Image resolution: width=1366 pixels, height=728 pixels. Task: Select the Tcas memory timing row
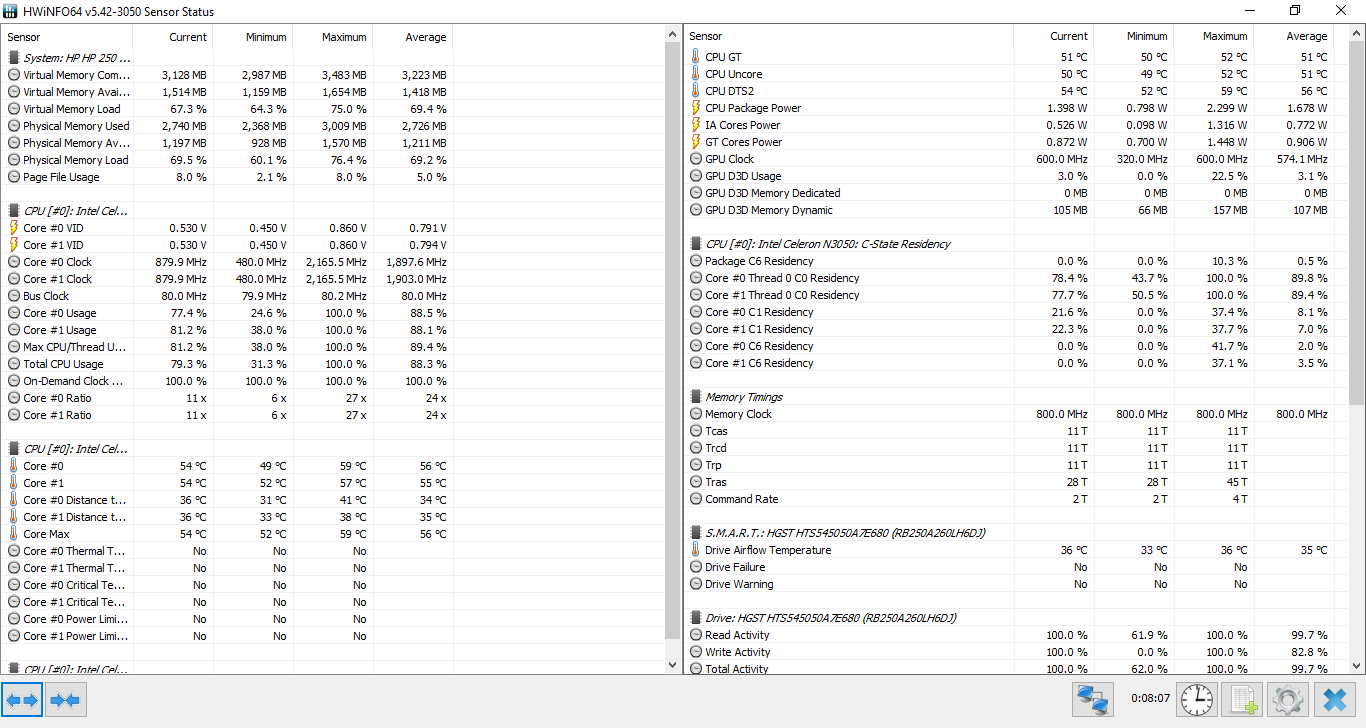(1010, 431)
